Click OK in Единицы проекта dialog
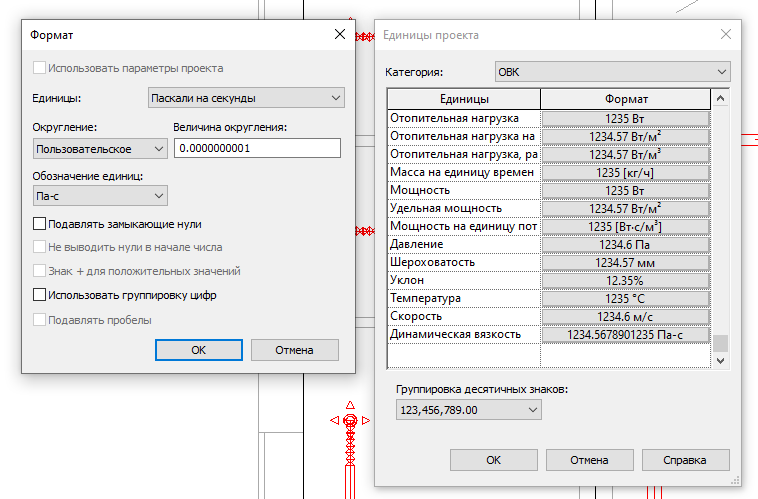Screen dimensions: 758x499 coord(494,460)
